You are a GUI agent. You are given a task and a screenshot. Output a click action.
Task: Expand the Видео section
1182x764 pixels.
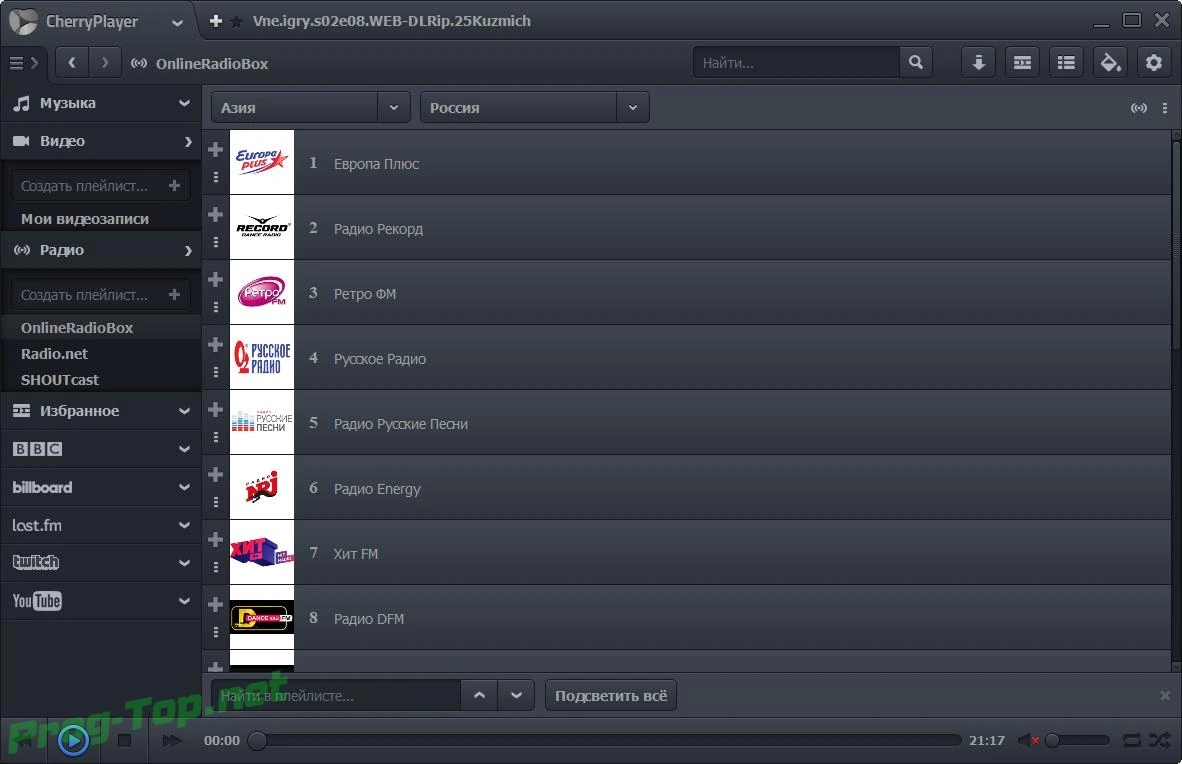(x=101, y=141)
